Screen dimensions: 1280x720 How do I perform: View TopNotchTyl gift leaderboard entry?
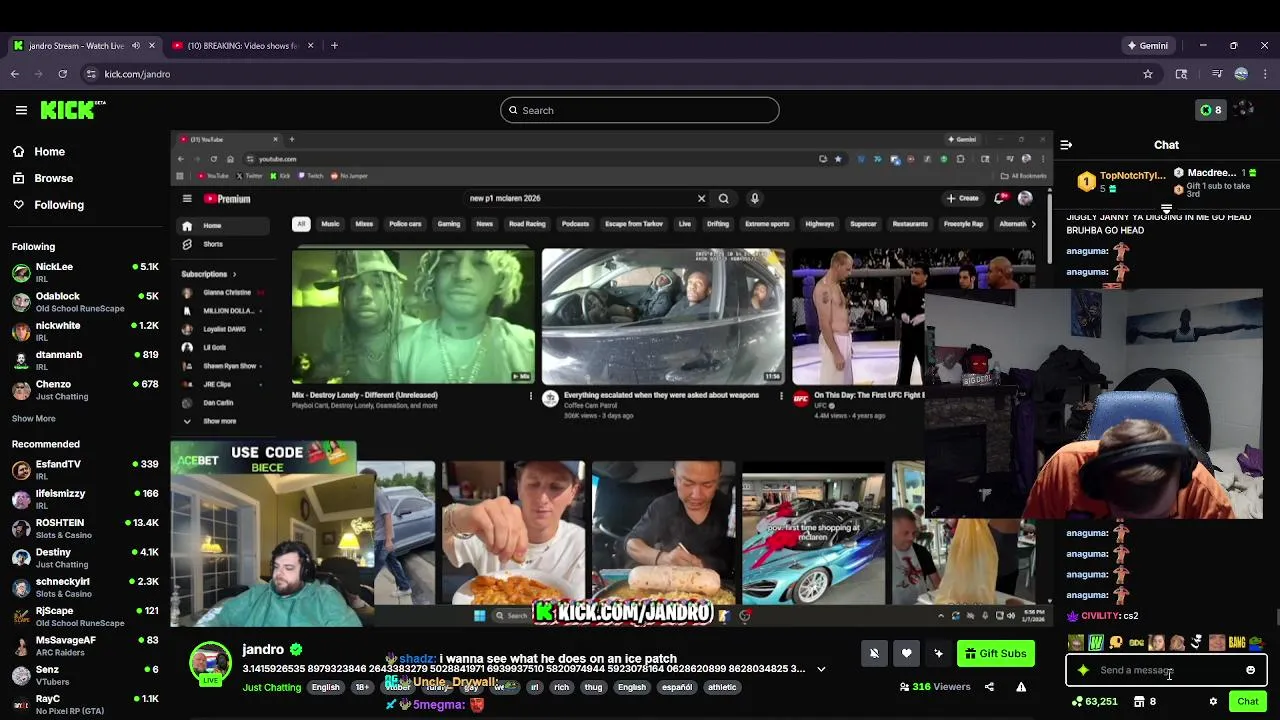click(1120, 181)
